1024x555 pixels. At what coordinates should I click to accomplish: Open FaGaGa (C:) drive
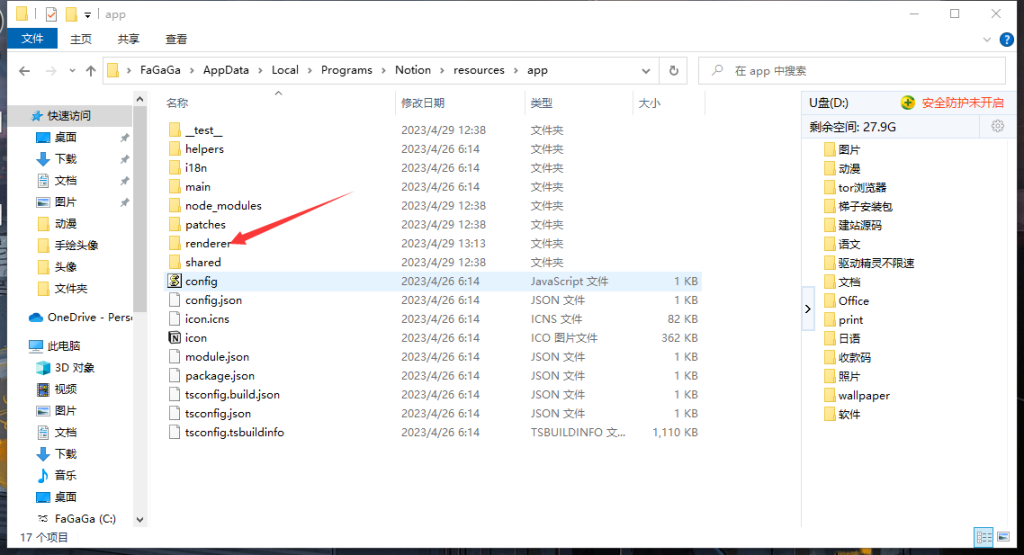[x=85, y=518]
